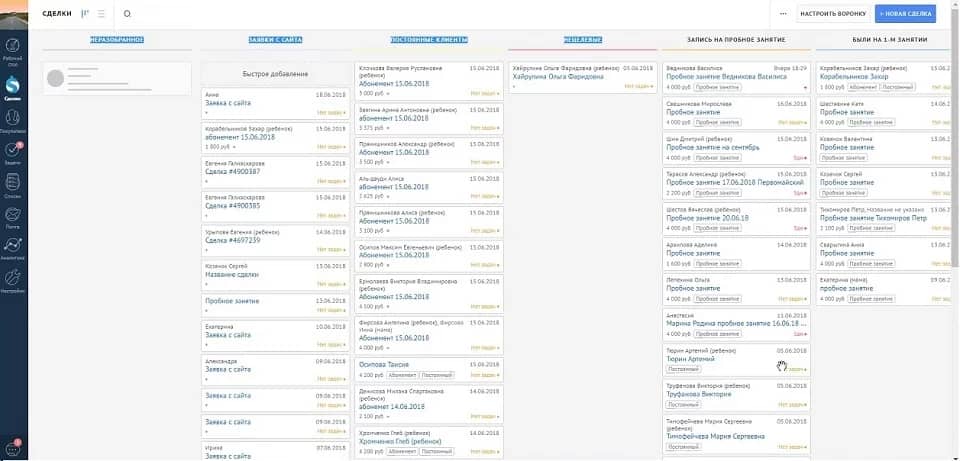The image size is (960, 461).
Task: Select the Постоянные клиенты column header
Action: click(x=429, y=40)
